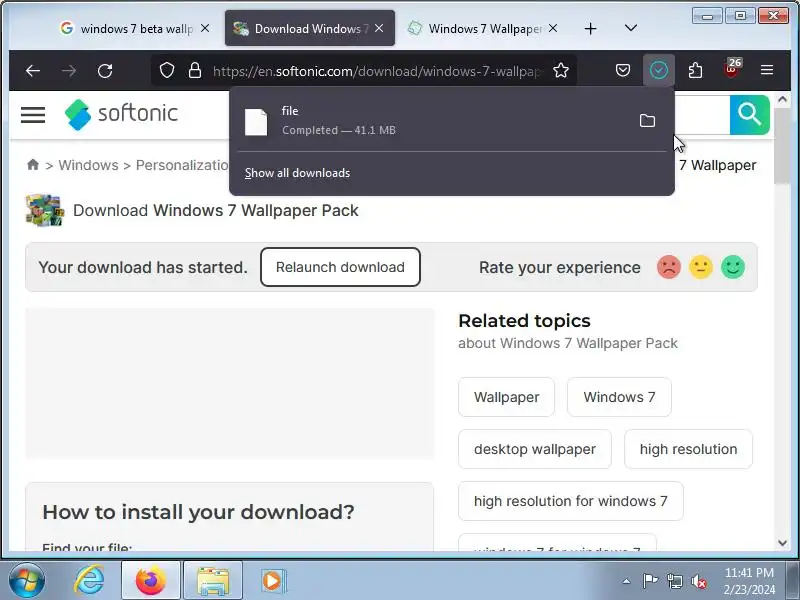
Task: Open network tray icon
Action: 674,581
